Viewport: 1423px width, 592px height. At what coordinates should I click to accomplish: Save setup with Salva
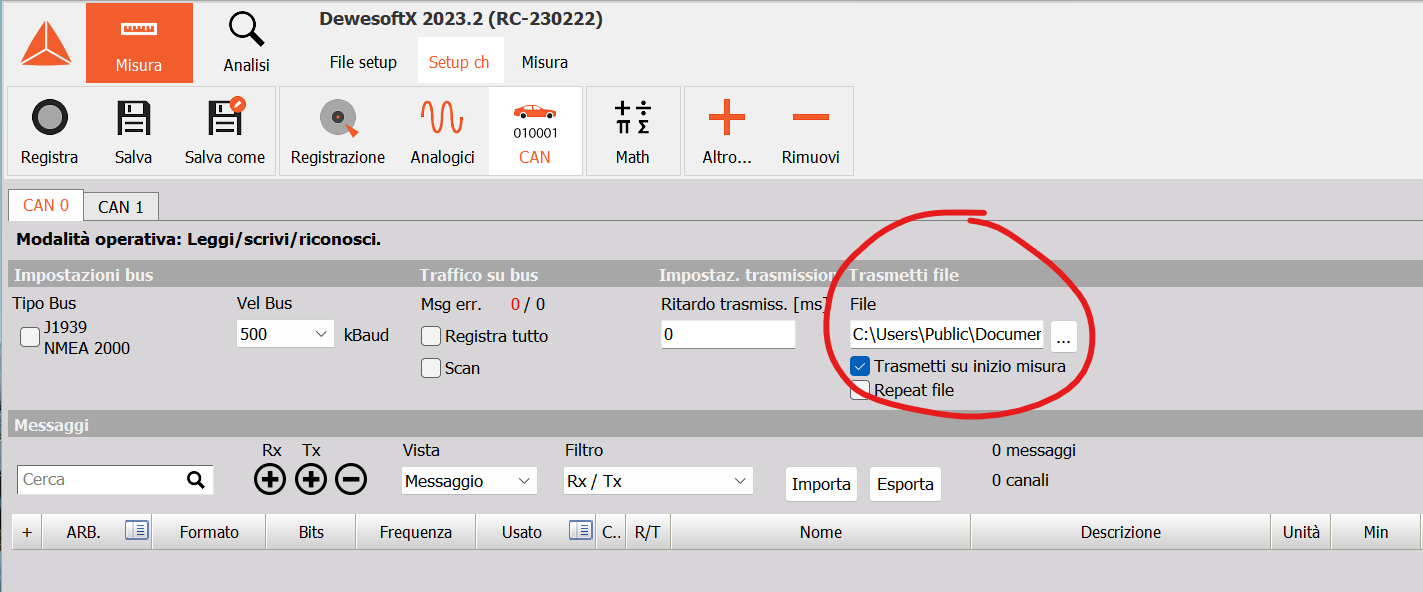coord(133,131)
